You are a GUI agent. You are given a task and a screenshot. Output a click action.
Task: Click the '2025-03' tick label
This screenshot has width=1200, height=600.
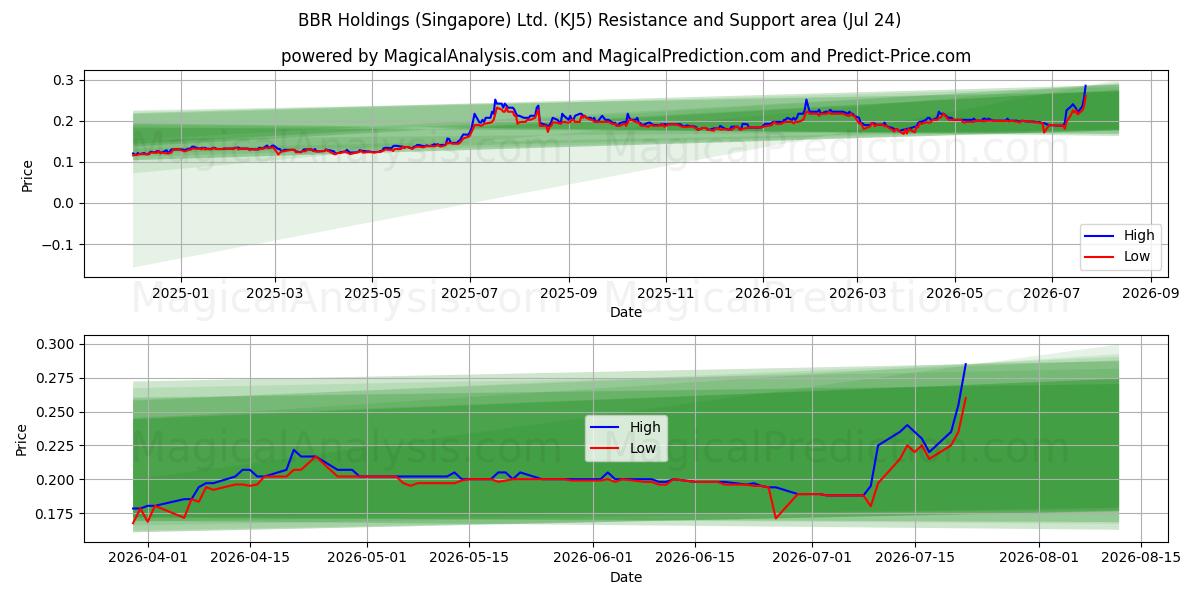tap(276, 293)
